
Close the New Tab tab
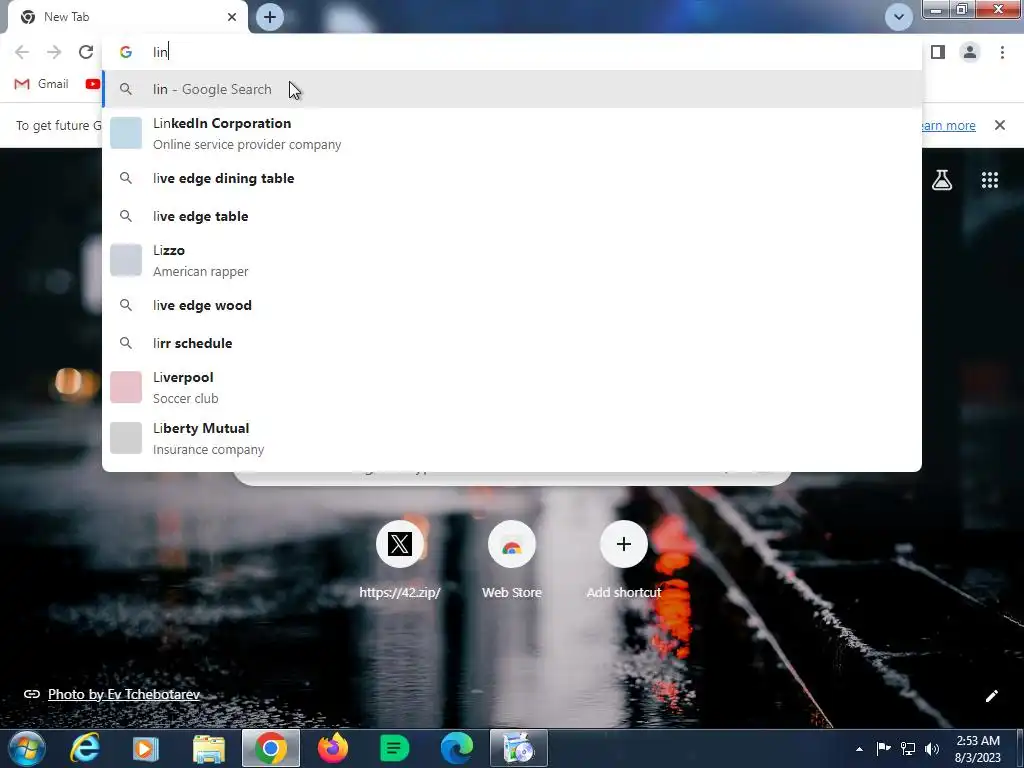[232, 17]
